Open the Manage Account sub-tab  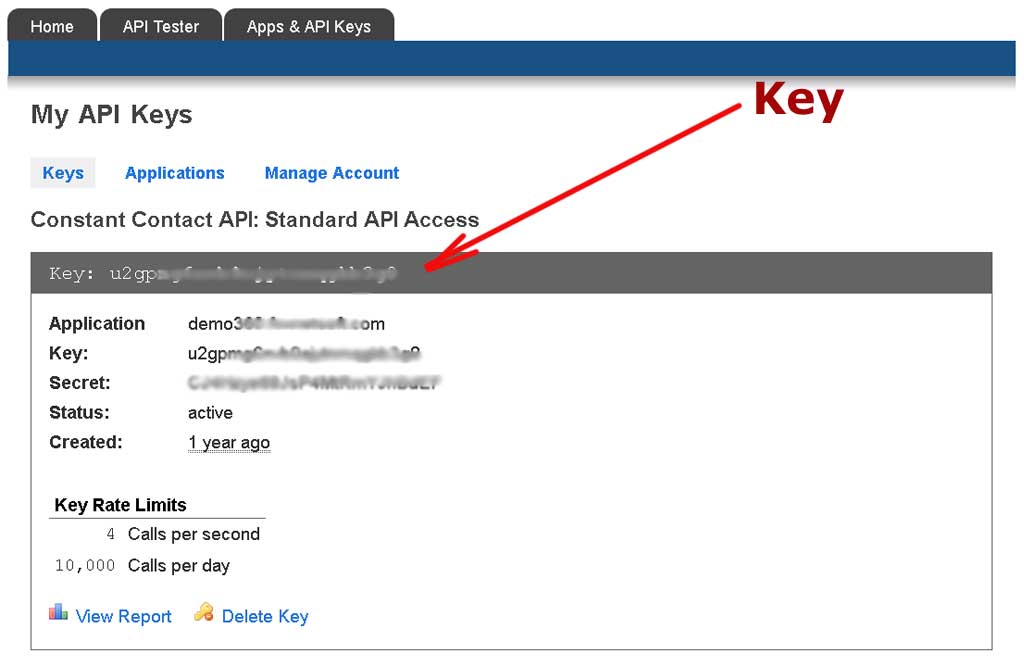click(332, 173)
